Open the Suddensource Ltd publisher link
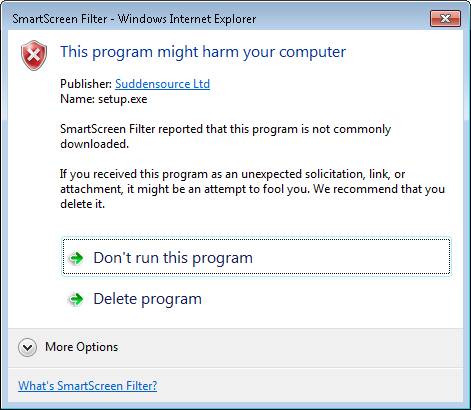This screenshot has height=410, width=471. point(162,84)
